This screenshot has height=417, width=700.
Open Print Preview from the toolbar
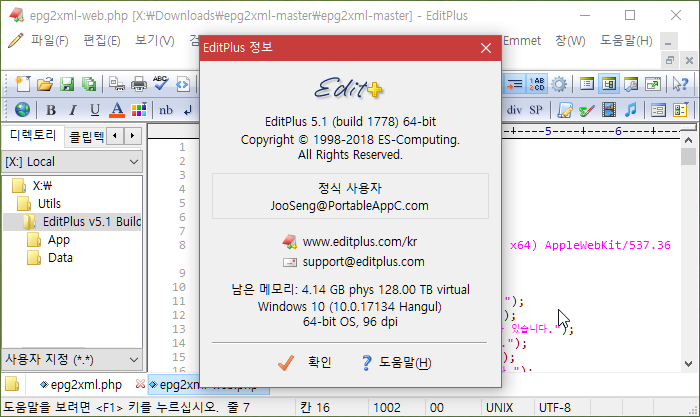[117, 84]
